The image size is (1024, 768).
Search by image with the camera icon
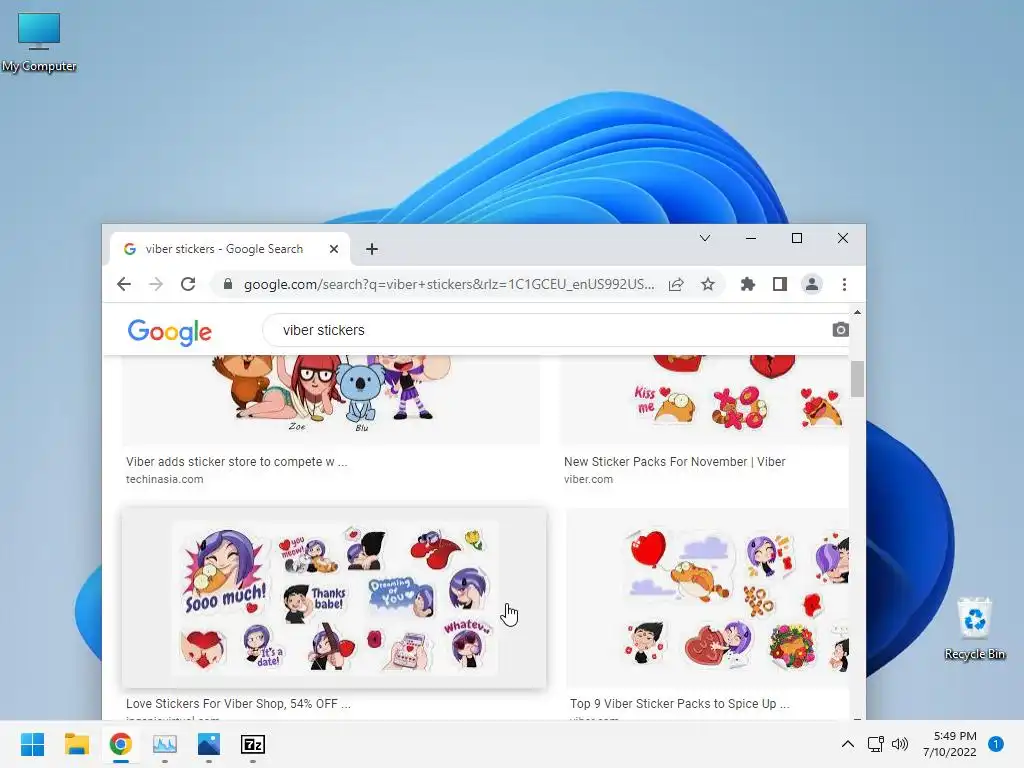(x=840, y=330)
